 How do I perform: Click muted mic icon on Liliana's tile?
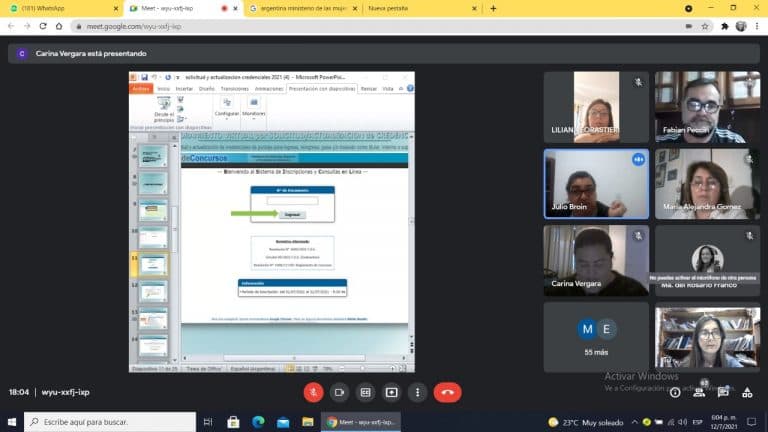click(638, 82)
